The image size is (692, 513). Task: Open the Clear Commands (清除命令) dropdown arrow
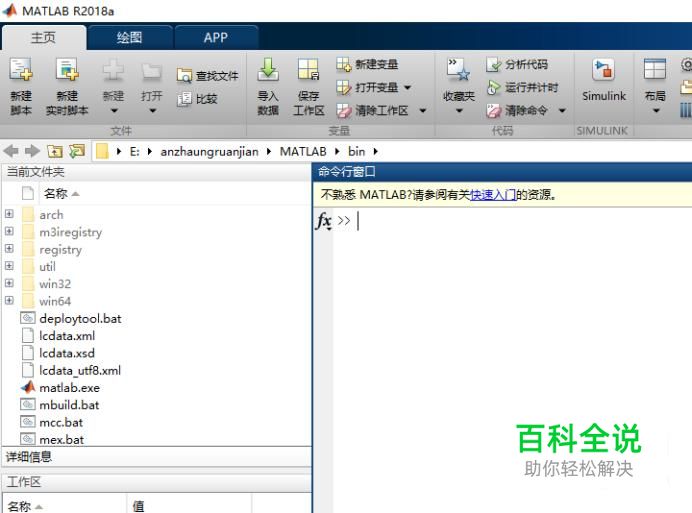tap(562, 110)
